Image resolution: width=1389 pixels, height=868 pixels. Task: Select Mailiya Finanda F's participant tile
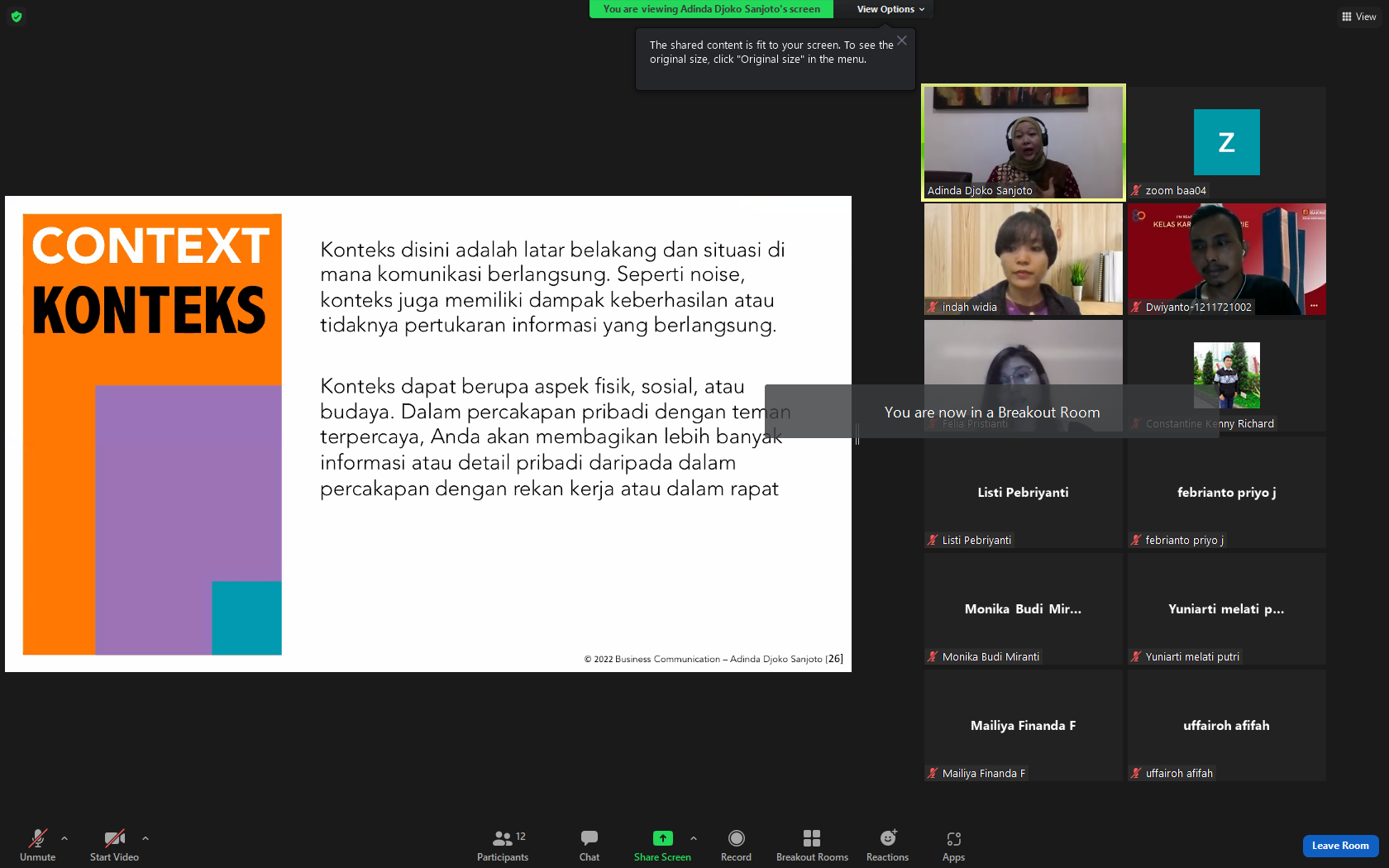1024,726
